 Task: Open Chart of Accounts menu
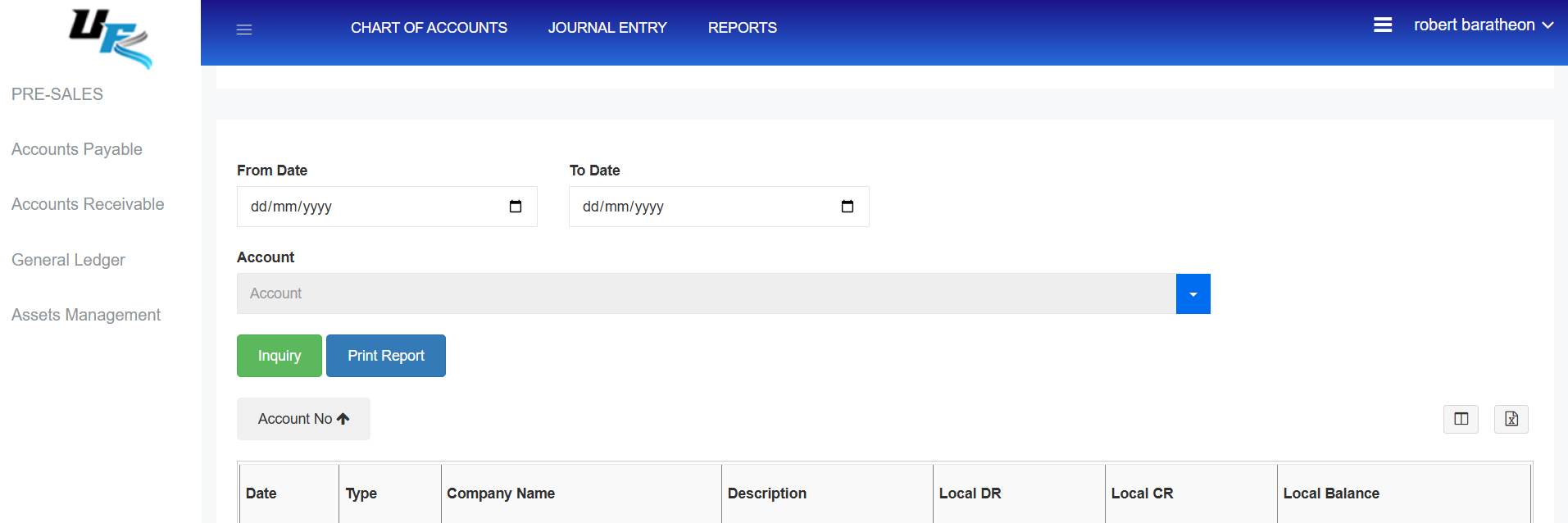[x=429, y=28]
